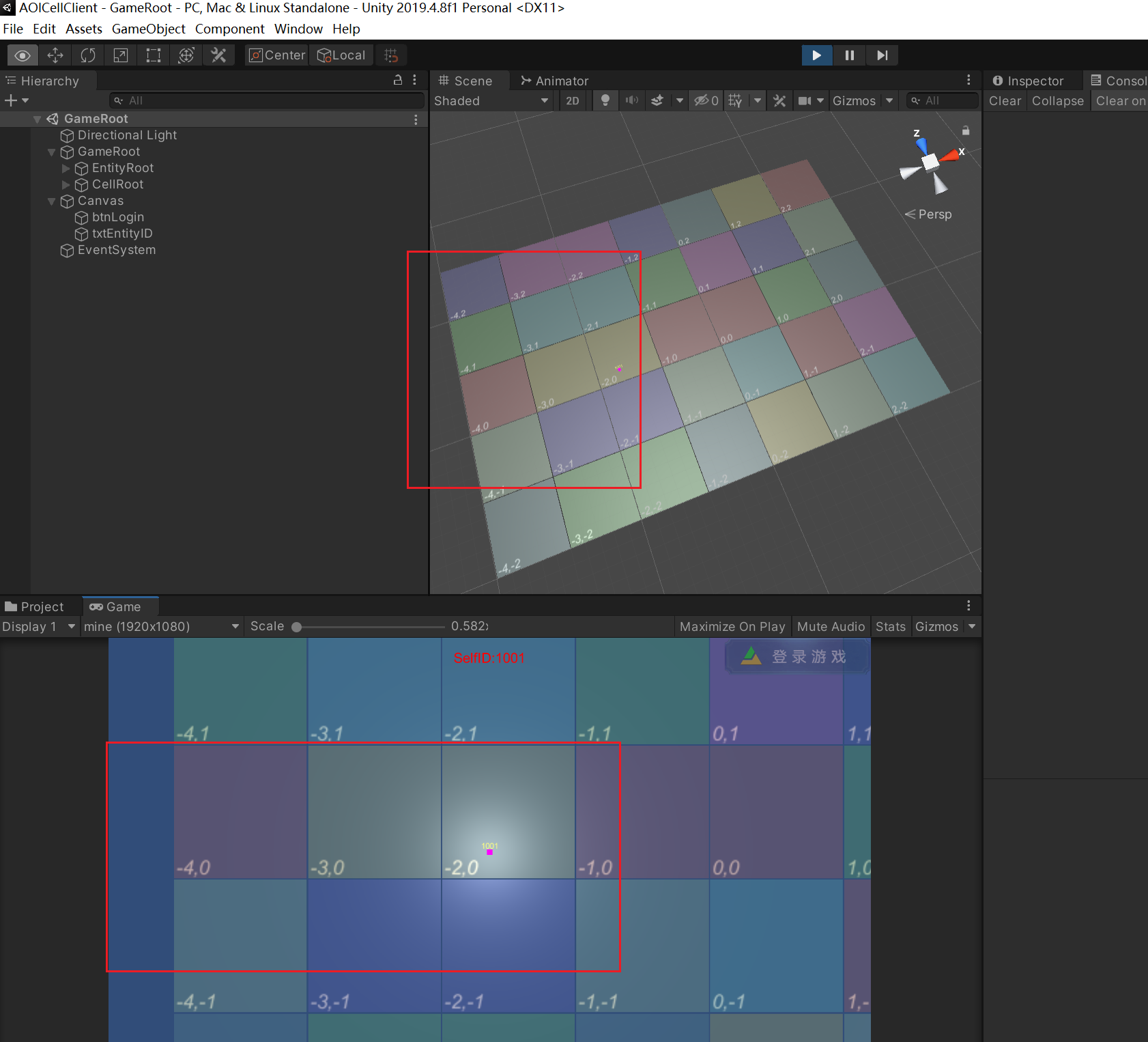This screenshot has width=1148, height=1042.
Task: Click the Console Clear button
Action: coord(1005,101)
